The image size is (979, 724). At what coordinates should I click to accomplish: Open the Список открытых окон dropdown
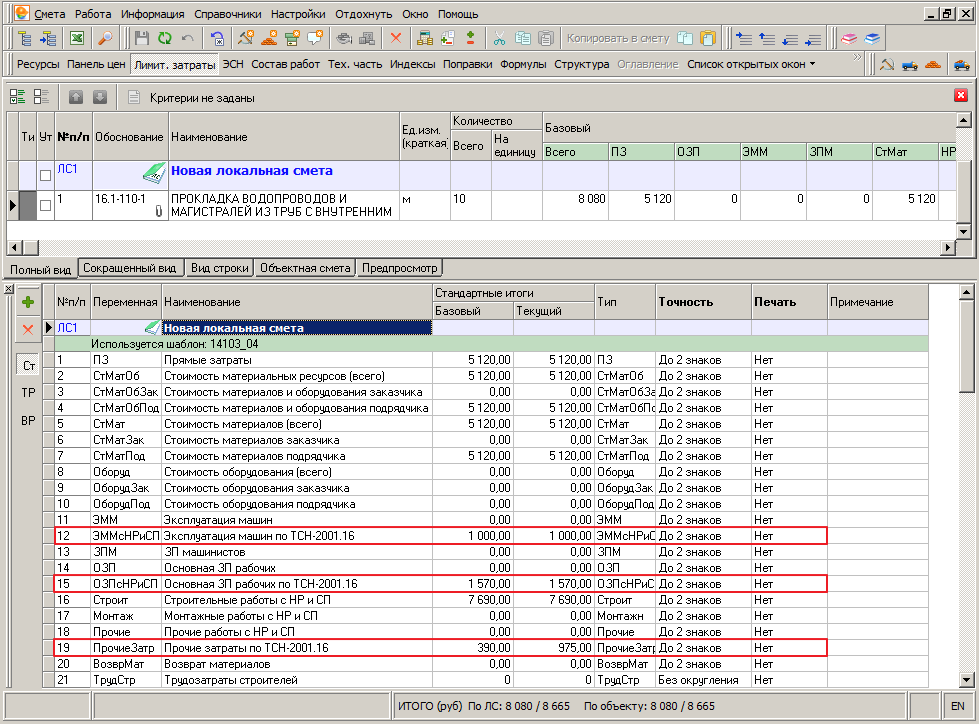tap(751, 64)
